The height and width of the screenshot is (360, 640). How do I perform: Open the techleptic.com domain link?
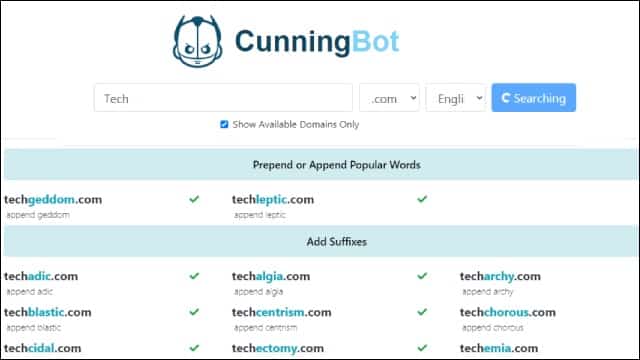(273, 200)
